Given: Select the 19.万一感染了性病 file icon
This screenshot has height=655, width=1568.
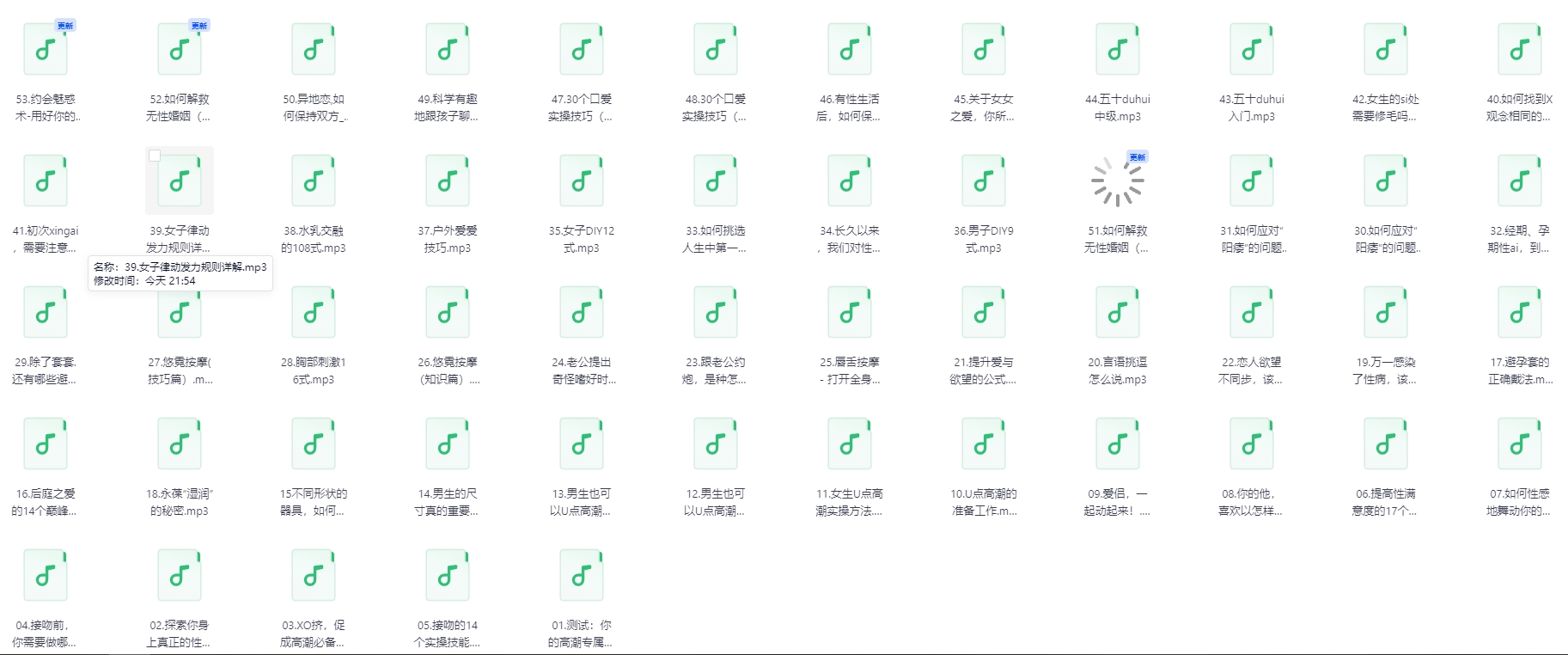Looking at the screenshot, I should [1386, 312].
